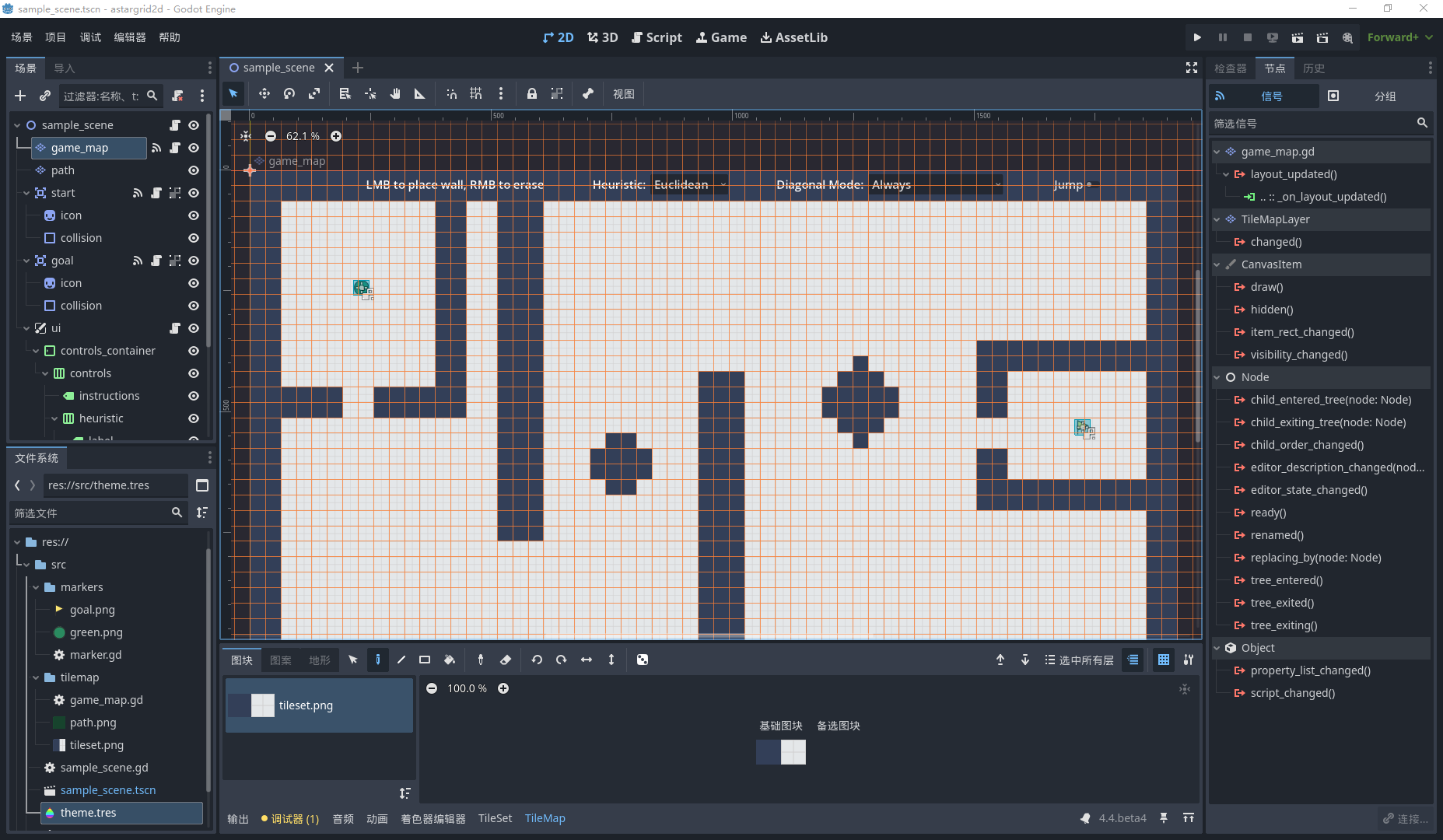
Task: Collapse the markers folder
Action: click(37, 587)
